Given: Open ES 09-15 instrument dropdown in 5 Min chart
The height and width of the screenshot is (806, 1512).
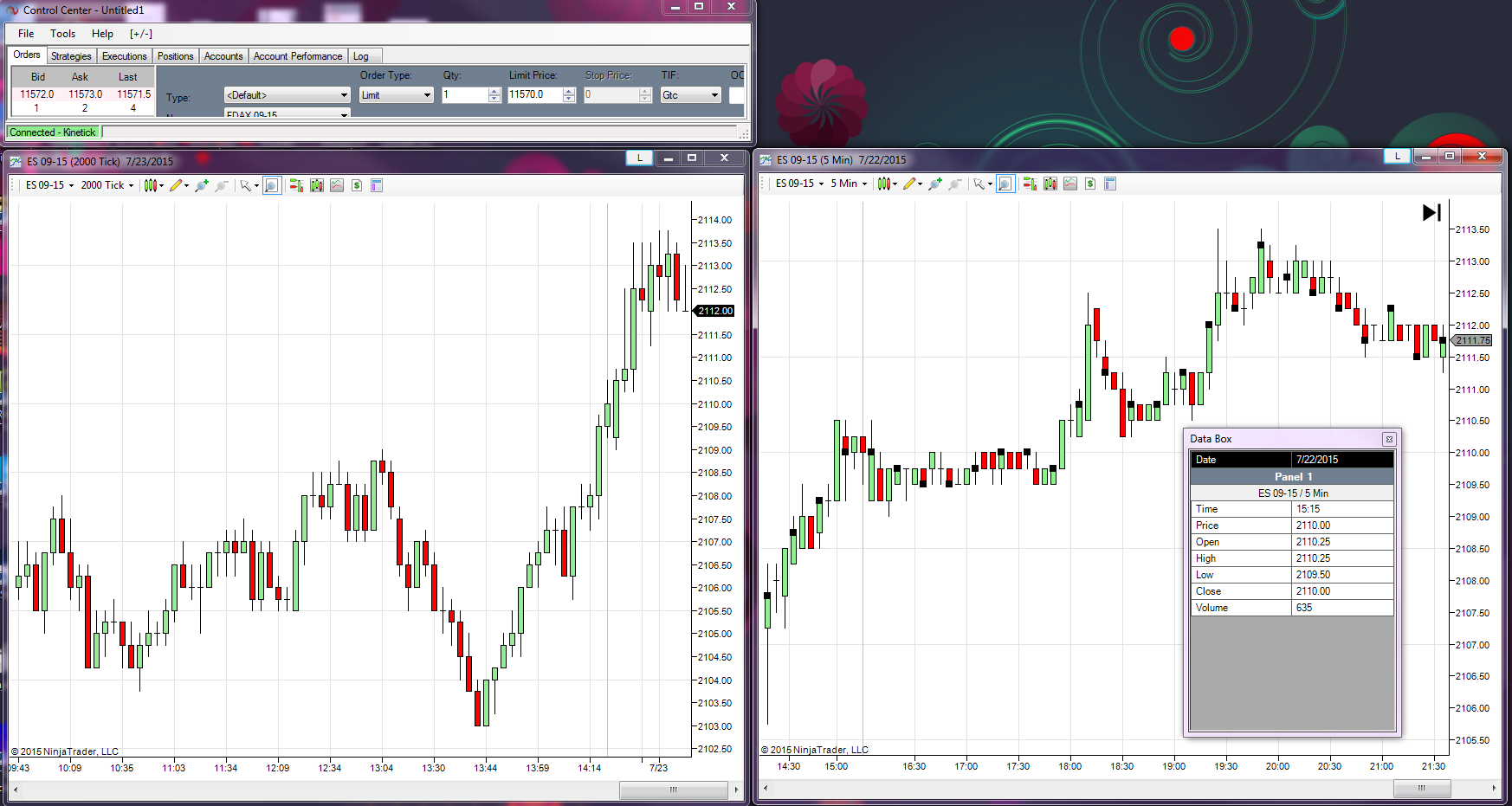Looking at the screenshot, I should click(x=799, y=184).
